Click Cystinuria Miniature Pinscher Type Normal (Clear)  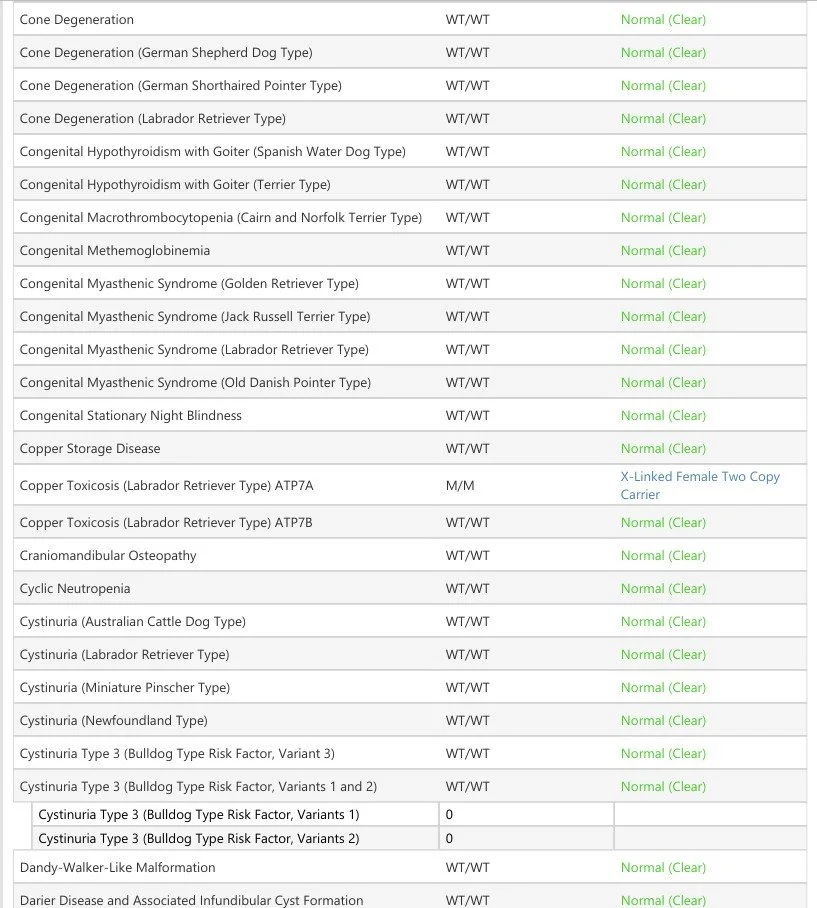point(663,688)
